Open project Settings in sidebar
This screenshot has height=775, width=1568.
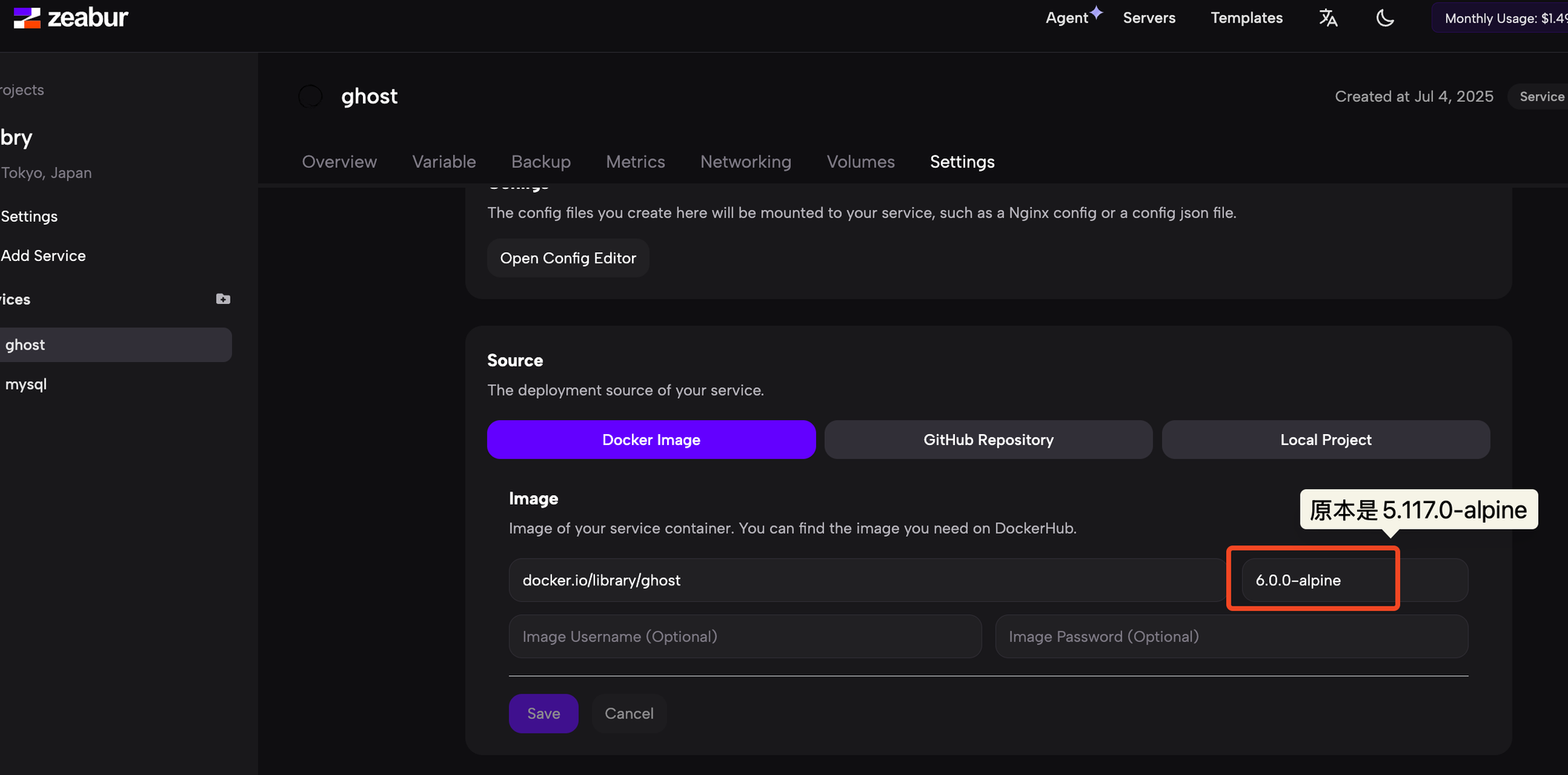pos(29,216)
